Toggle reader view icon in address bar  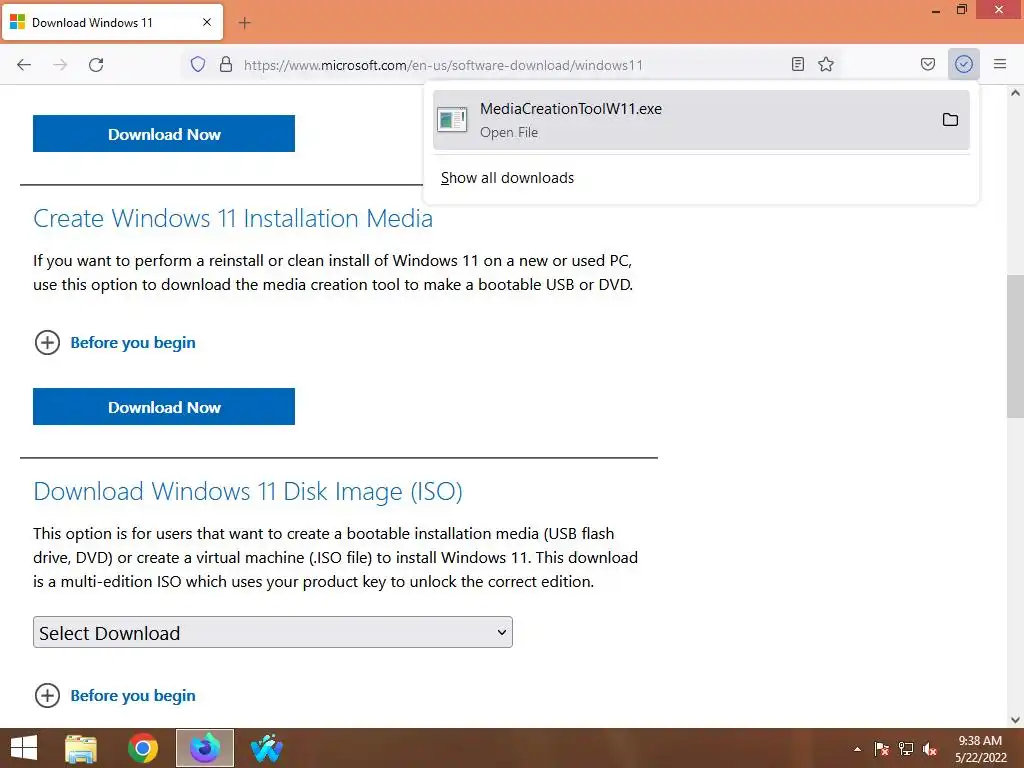coord(797,64)
